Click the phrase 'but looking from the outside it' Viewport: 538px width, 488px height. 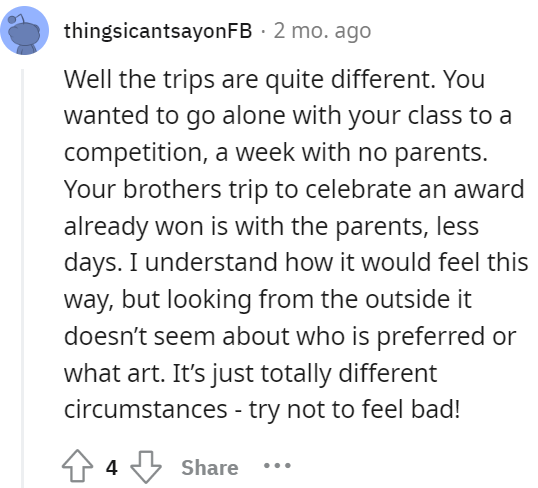pyautogui.click(x=296, y=299)
